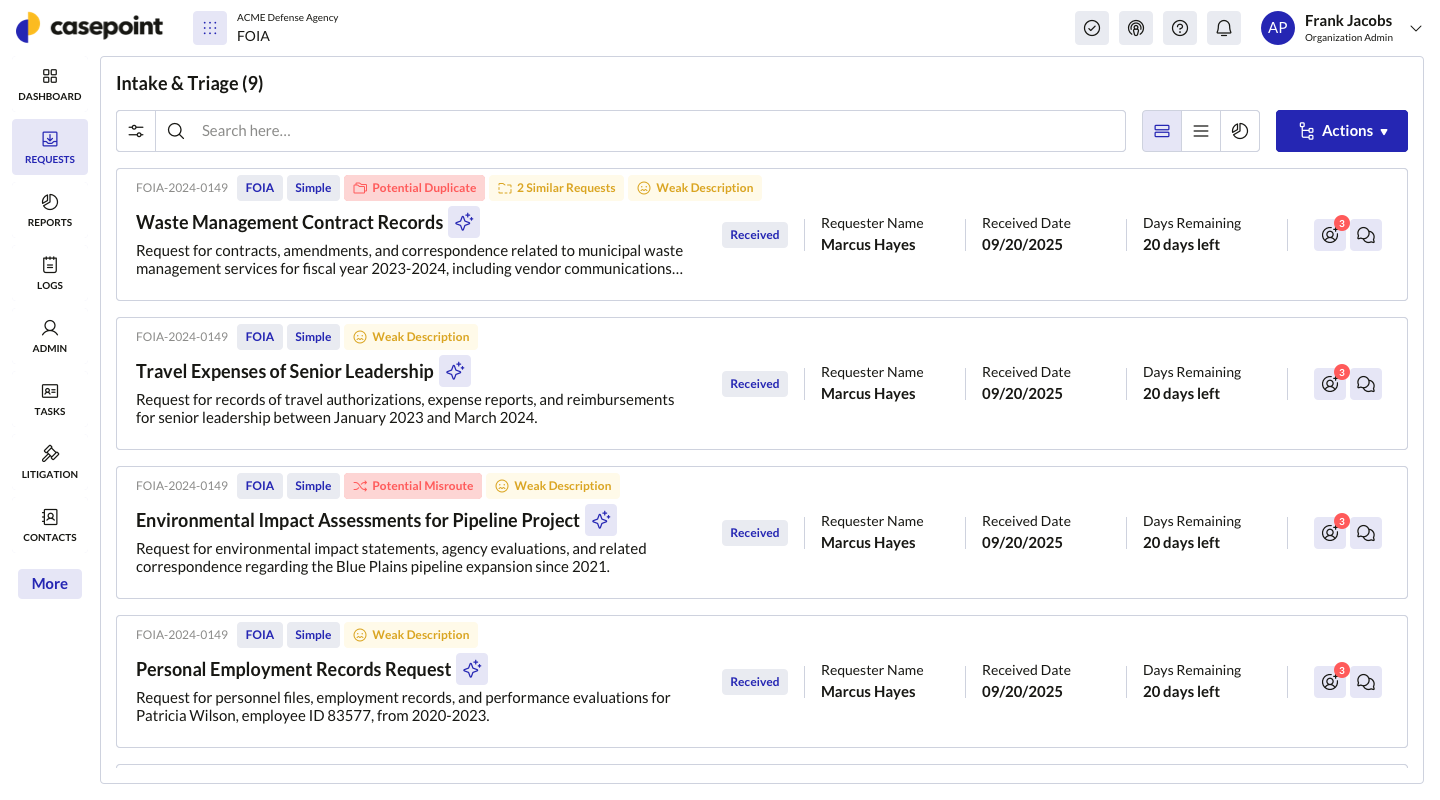Open the Requests section in the sidebar
This screenshot has height=800, width=1440.
coord(49,147)
